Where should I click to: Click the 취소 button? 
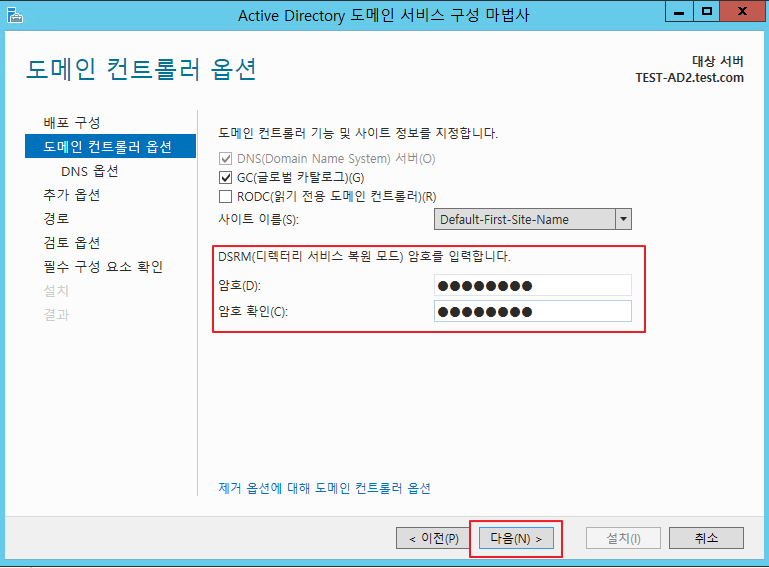point(706,538)
